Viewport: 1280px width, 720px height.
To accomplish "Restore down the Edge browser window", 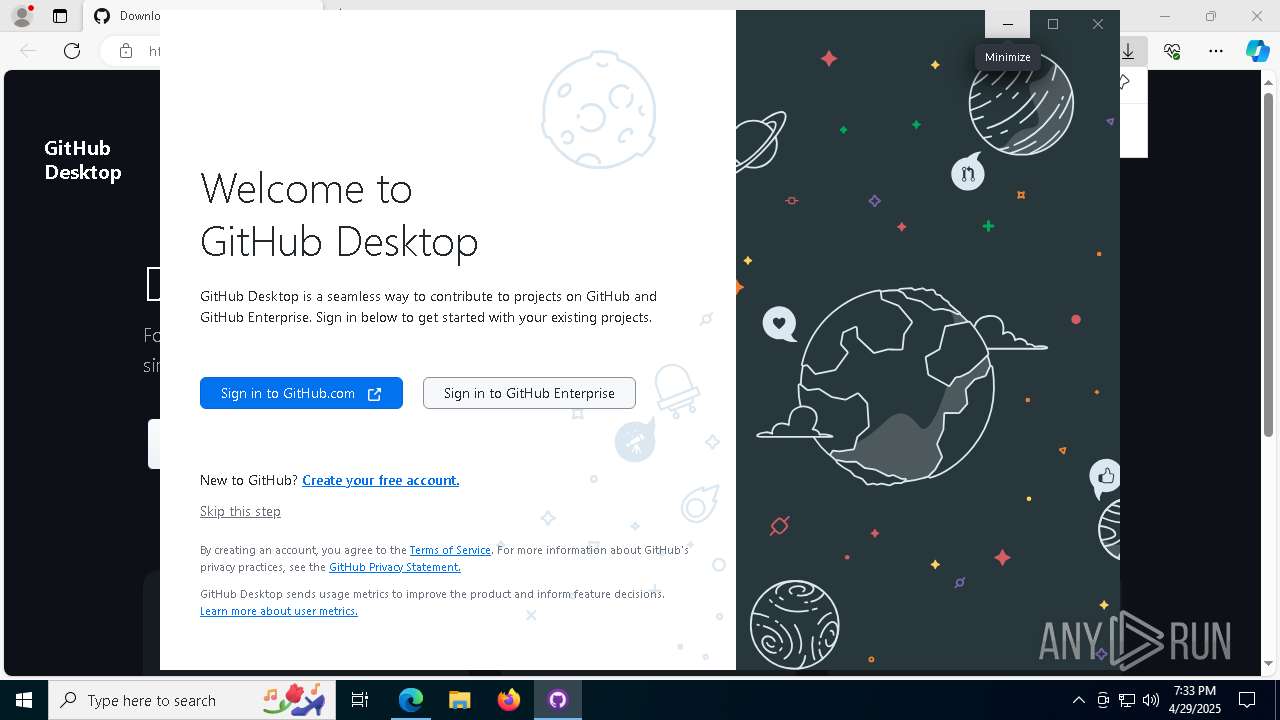I will pyautogui.click(x=1211, y=16).
